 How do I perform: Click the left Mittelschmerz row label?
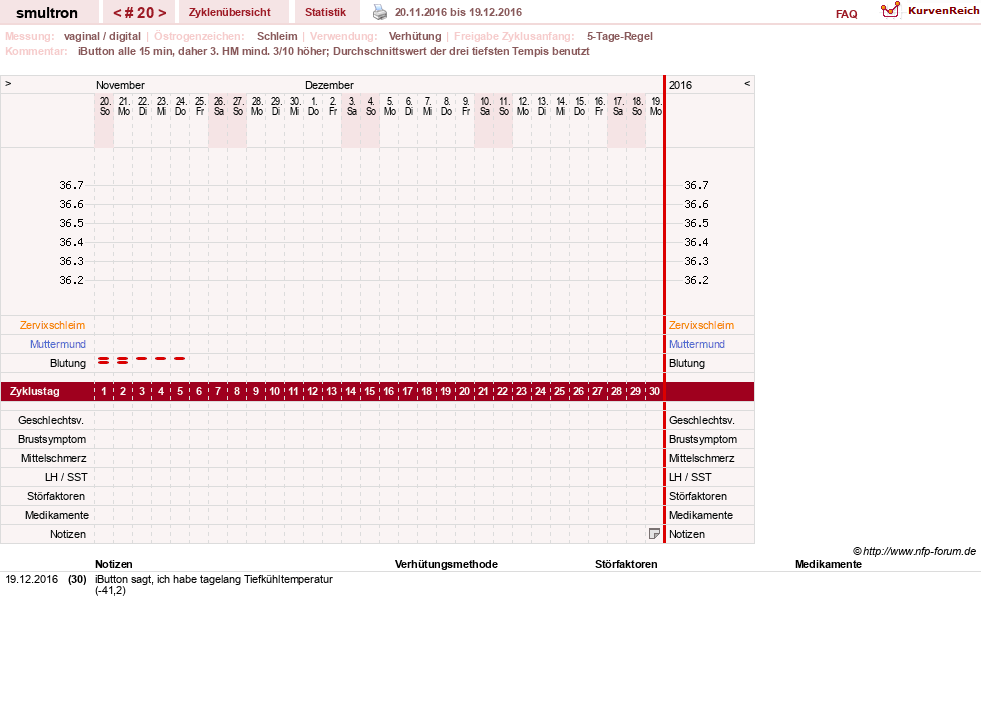point(53,458)
